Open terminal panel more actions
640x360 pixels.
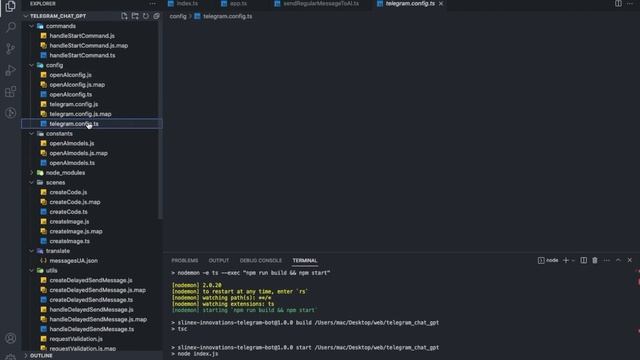click(607, 260)
